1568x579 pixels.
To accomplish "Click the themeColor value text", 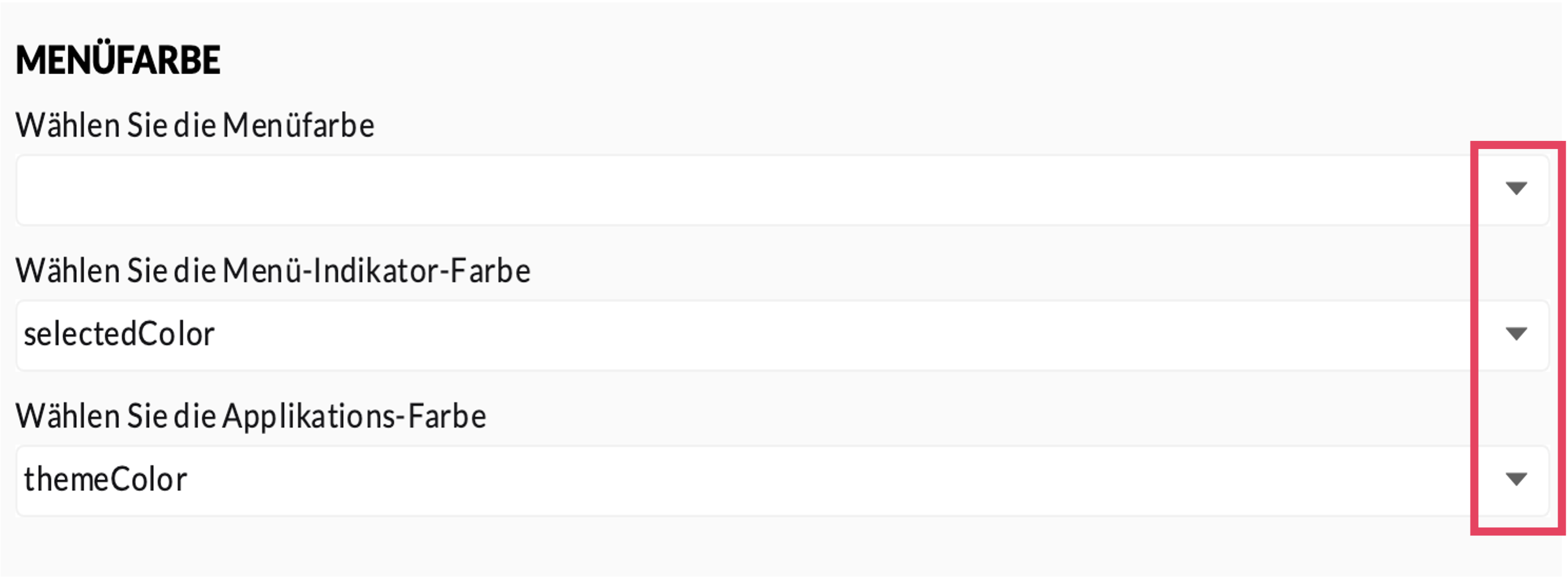I will tap(106, 480).
